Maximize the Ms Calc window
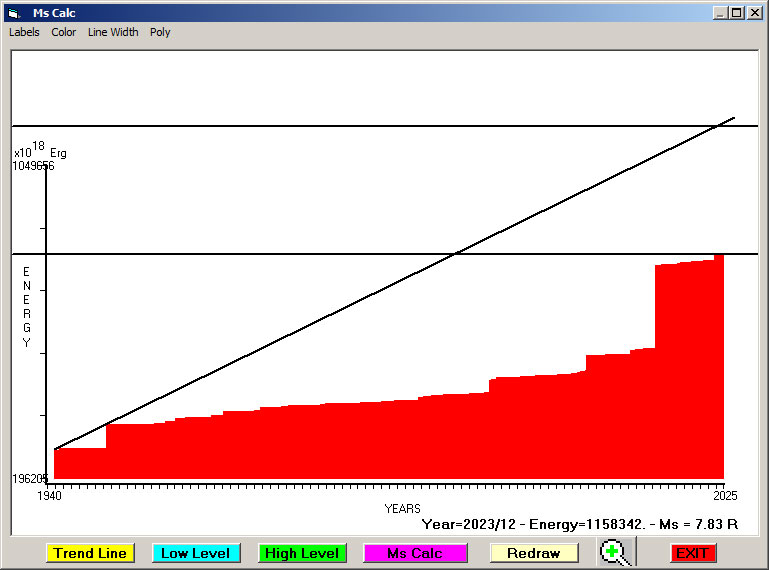 coord(737,13)
